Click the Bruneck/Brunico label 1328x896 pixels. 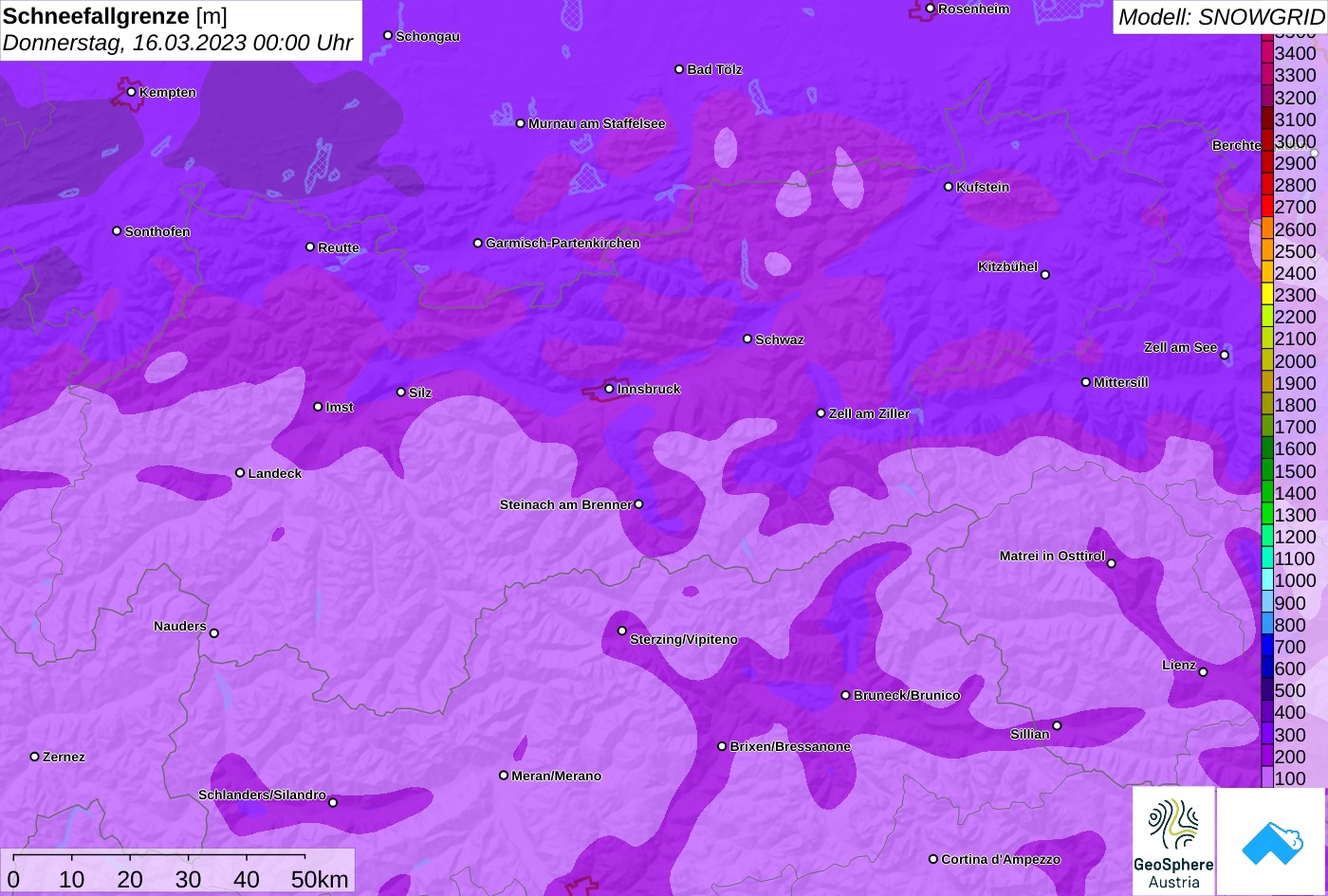point(907,696)
